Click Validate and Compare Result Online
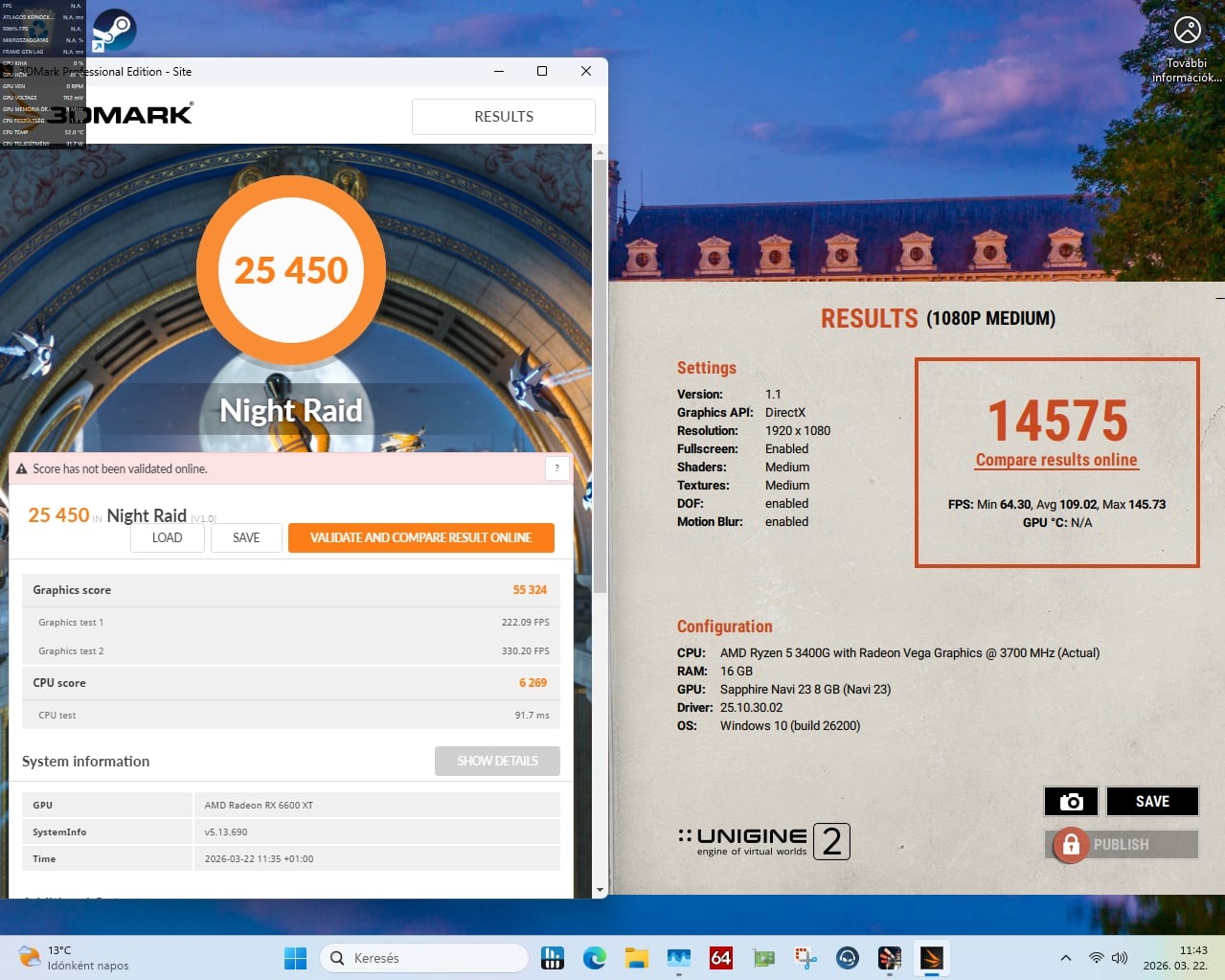The image size is (1225, 980). 421,537
